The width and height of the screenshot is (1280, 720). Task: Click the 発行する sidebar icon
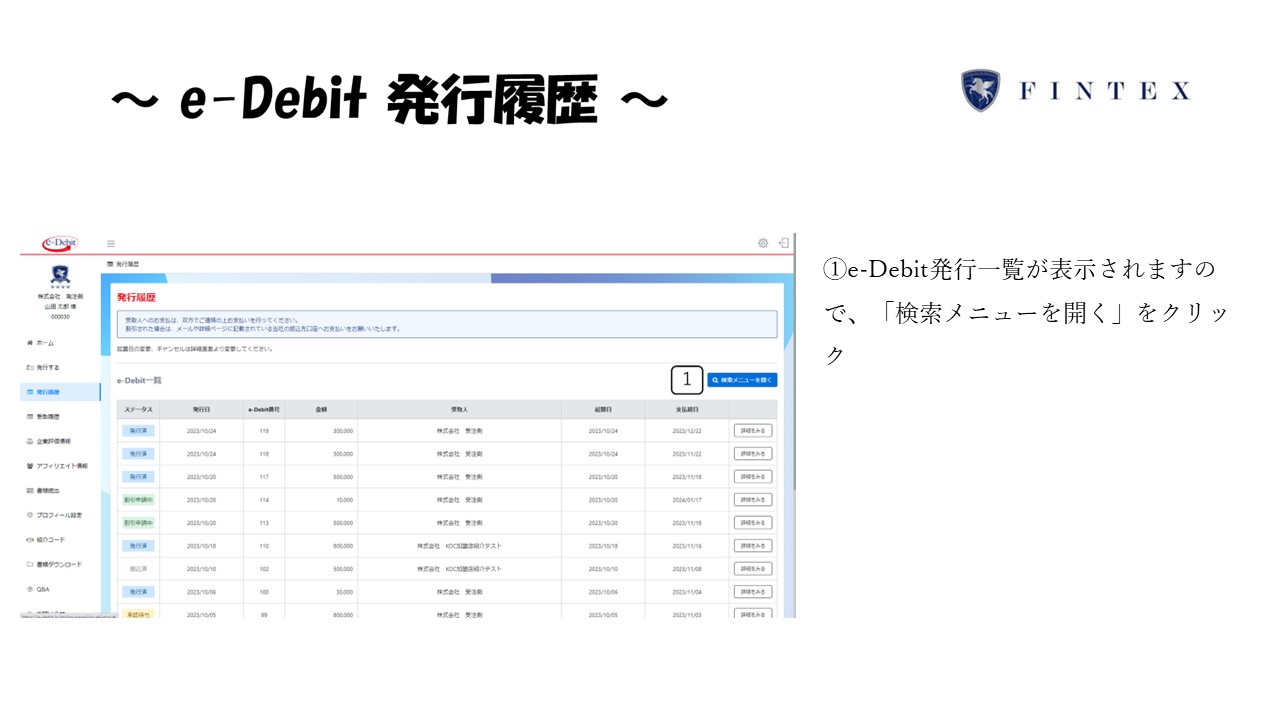click(30, 368)
